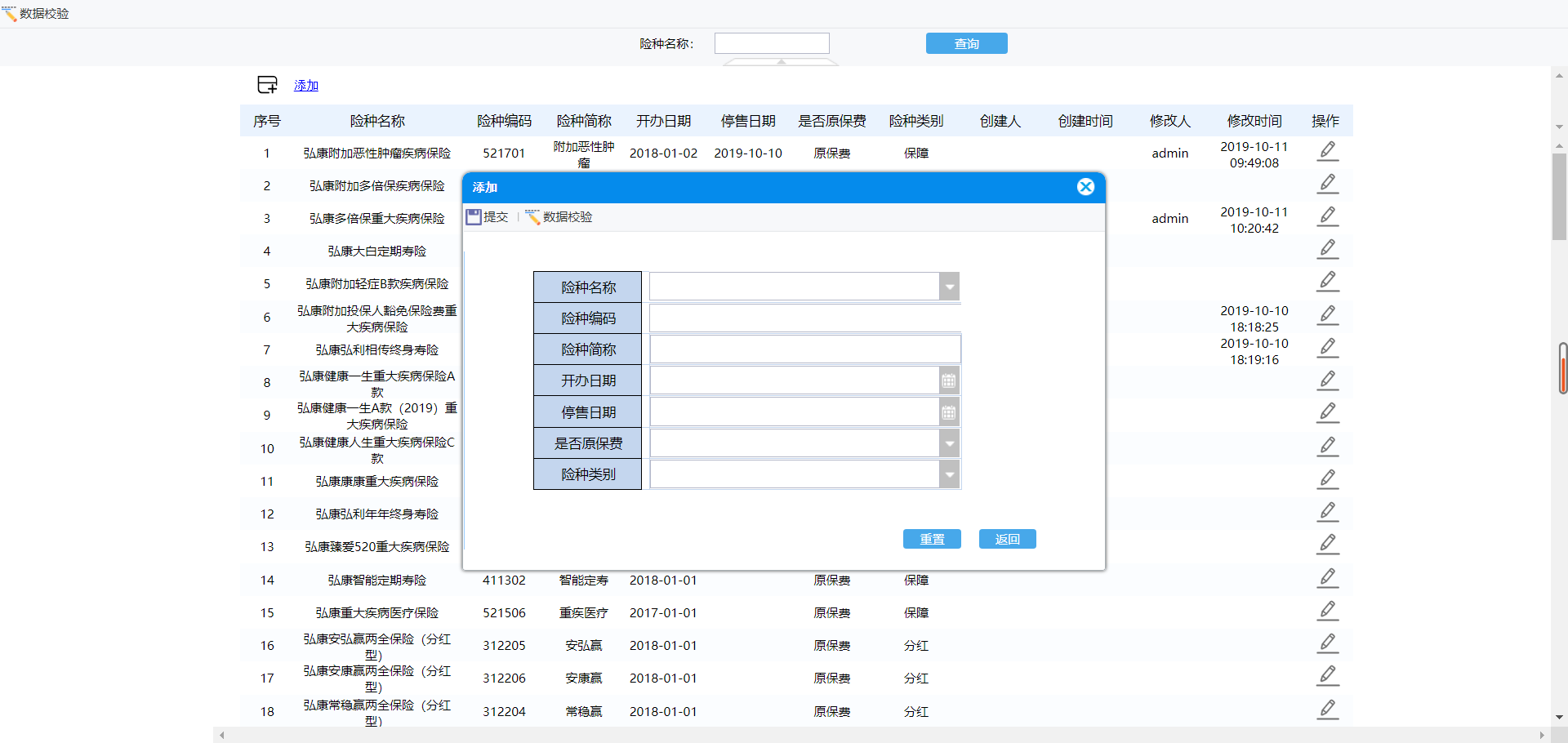Edit row 15 弘康重大疾病医疗保险

tap(1328, 612)
